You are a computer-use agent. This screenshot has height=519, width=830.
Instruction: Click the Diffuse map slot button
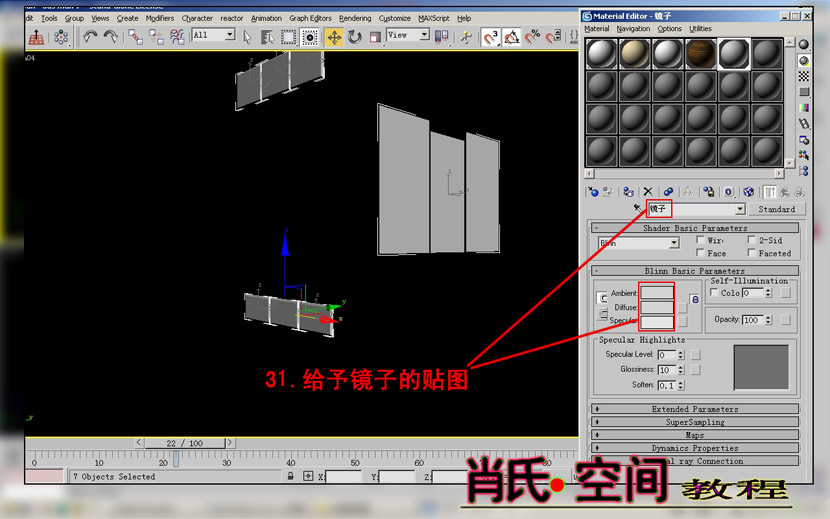683,308
